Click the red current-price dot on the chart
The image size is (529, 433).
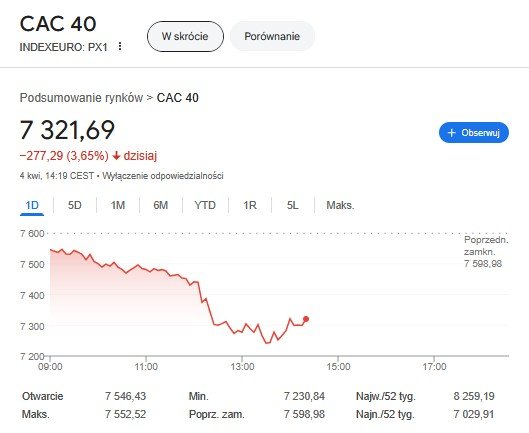(x=306, y=319)
